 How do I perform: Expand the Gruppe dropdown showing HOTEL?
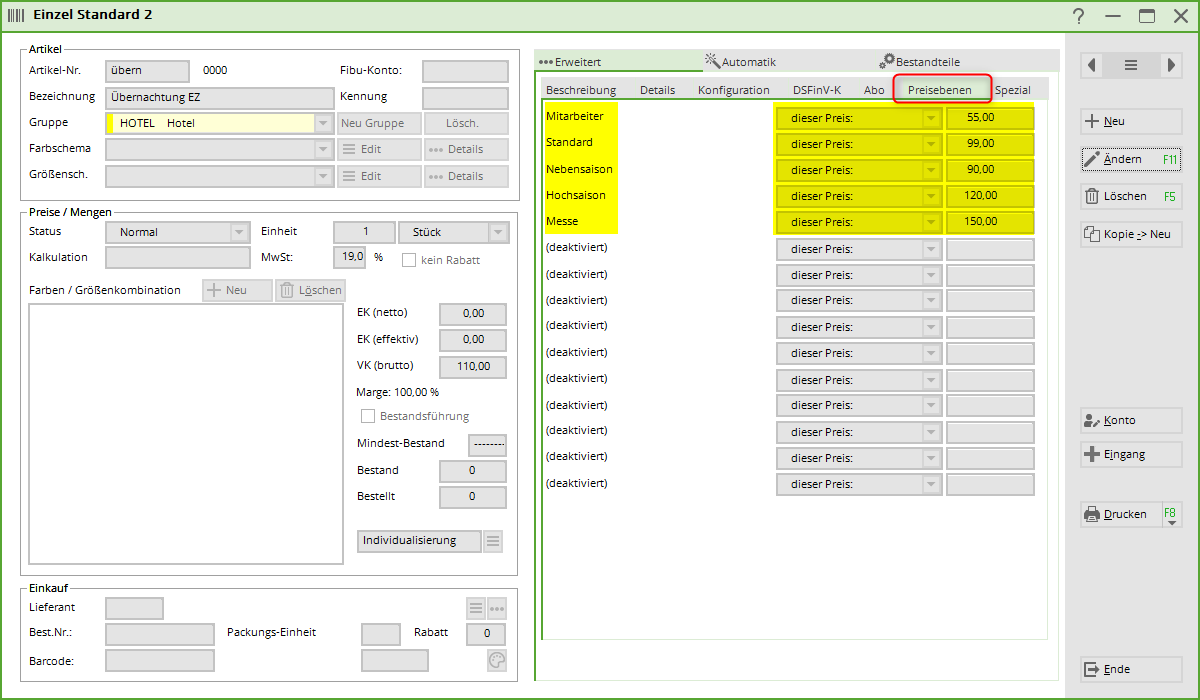pyautogui.click(x=322, y=123)
